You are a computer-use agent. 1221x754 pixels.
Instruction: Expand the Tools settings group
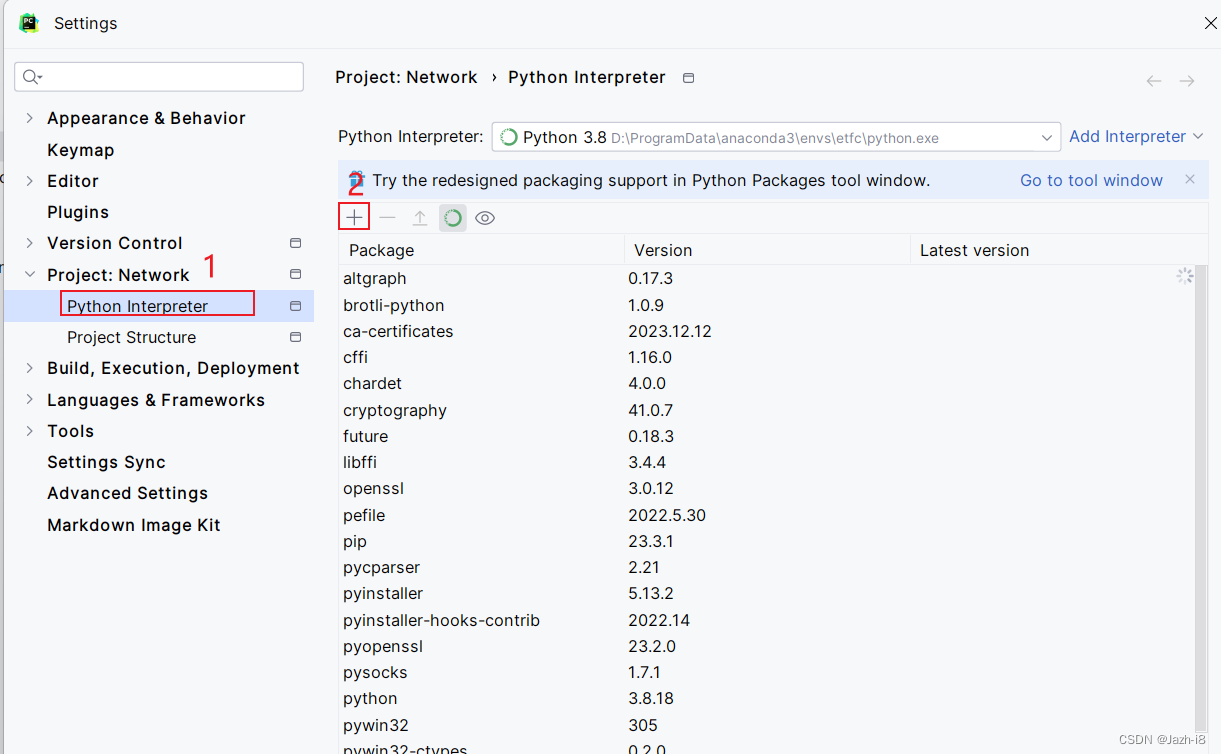(x=29, y=431)
